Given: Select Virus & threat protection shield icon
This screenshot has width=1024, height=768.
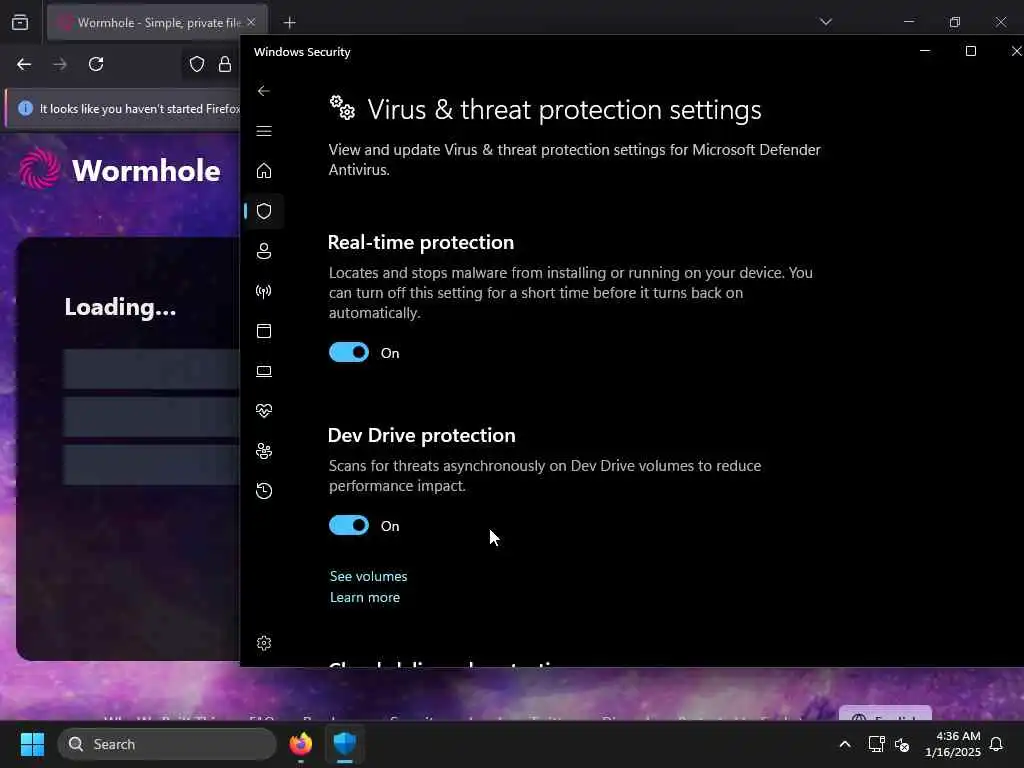Looking at the screenshot, I should pyautogui.click(x=264, y=211).
